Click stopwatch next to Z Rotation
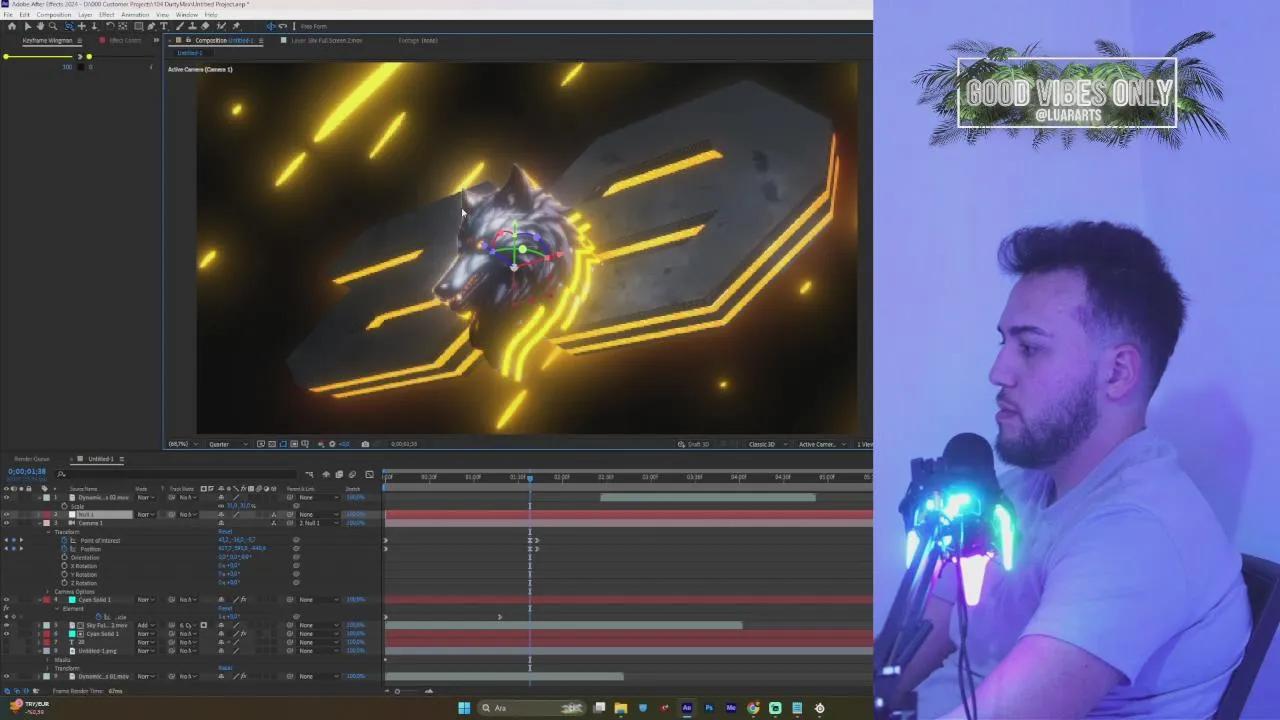The width and height of the screenshot is (1280, 720). pos(65,583)
